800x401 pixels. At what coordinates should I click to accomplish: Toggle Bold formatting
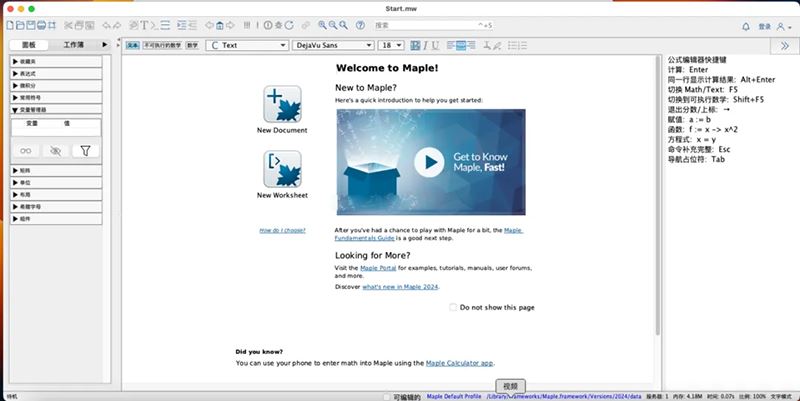pyautogui.click(x=415, y=45)
